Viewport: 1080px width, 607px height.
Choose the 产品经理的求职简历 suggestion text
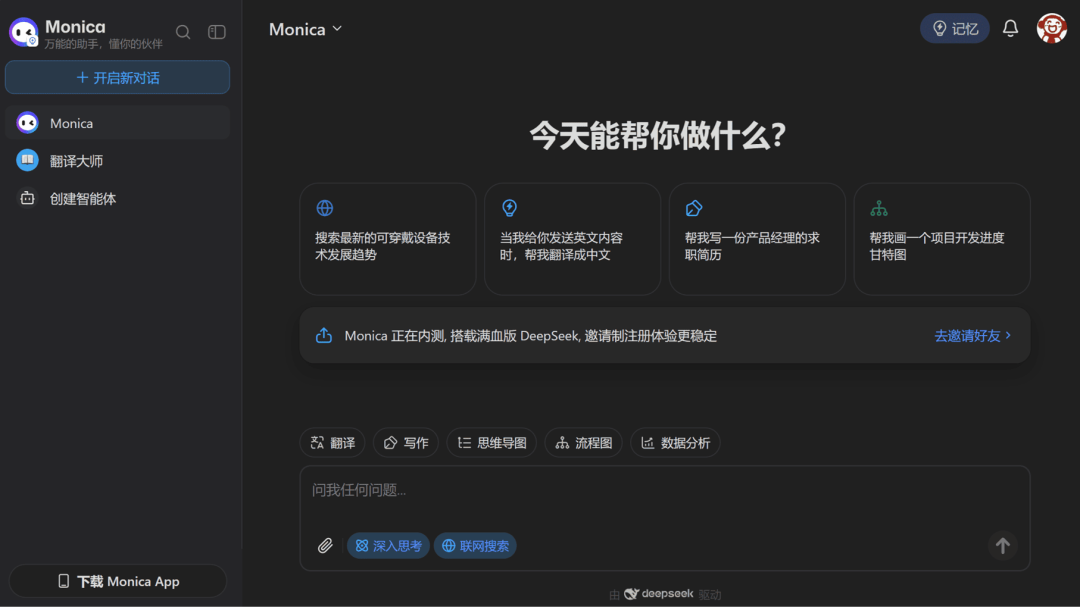point(752,246)
